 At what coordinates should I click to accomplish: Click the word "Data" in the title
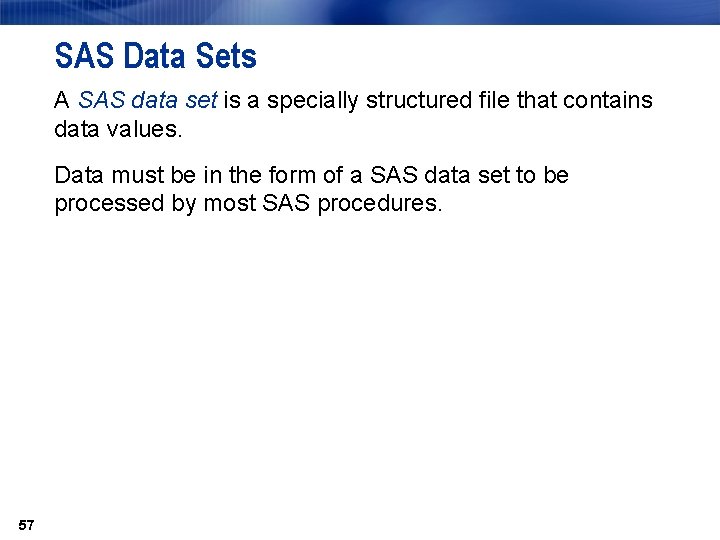[154, 56]
